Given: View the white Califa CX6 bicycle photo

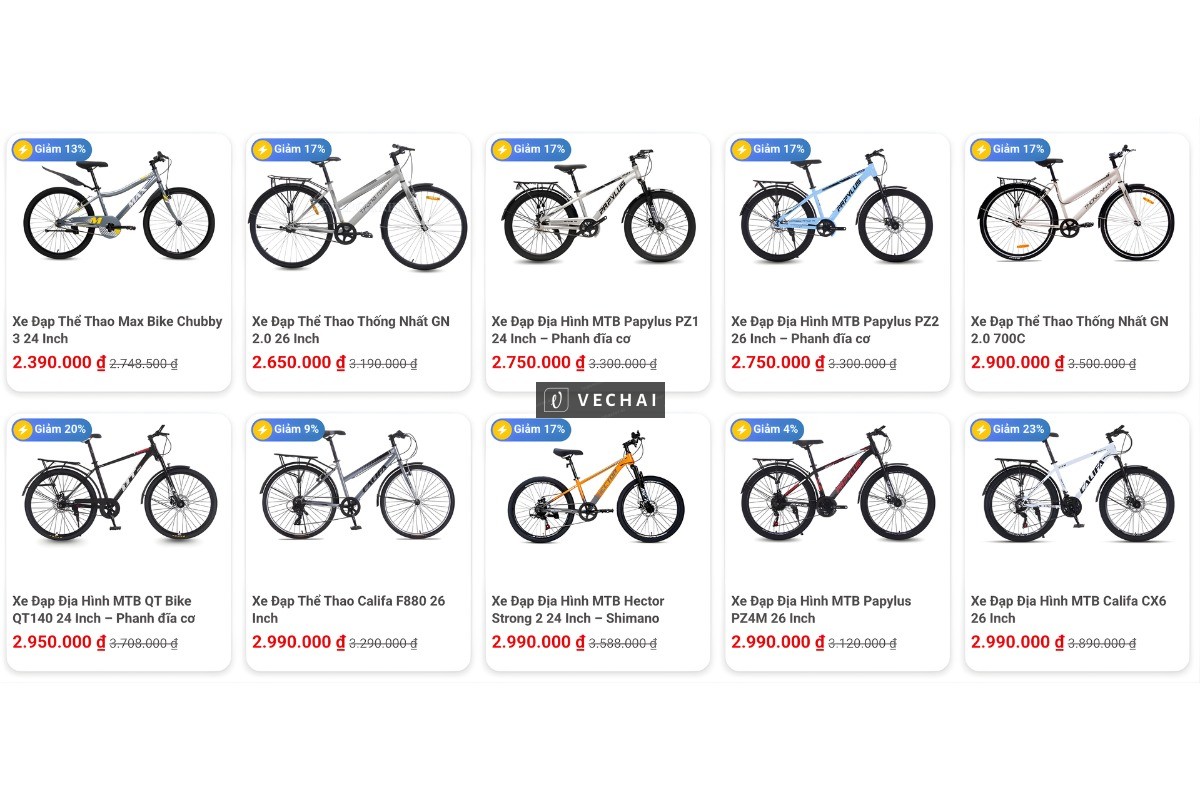Looking at the screenshot, I should pyautogui.click(x=1077, y=490).
